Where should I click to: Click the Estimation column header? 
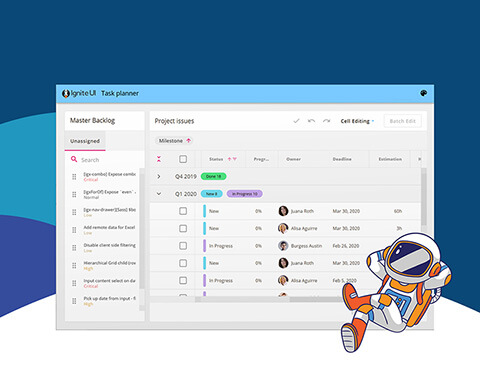coord(390,159)
